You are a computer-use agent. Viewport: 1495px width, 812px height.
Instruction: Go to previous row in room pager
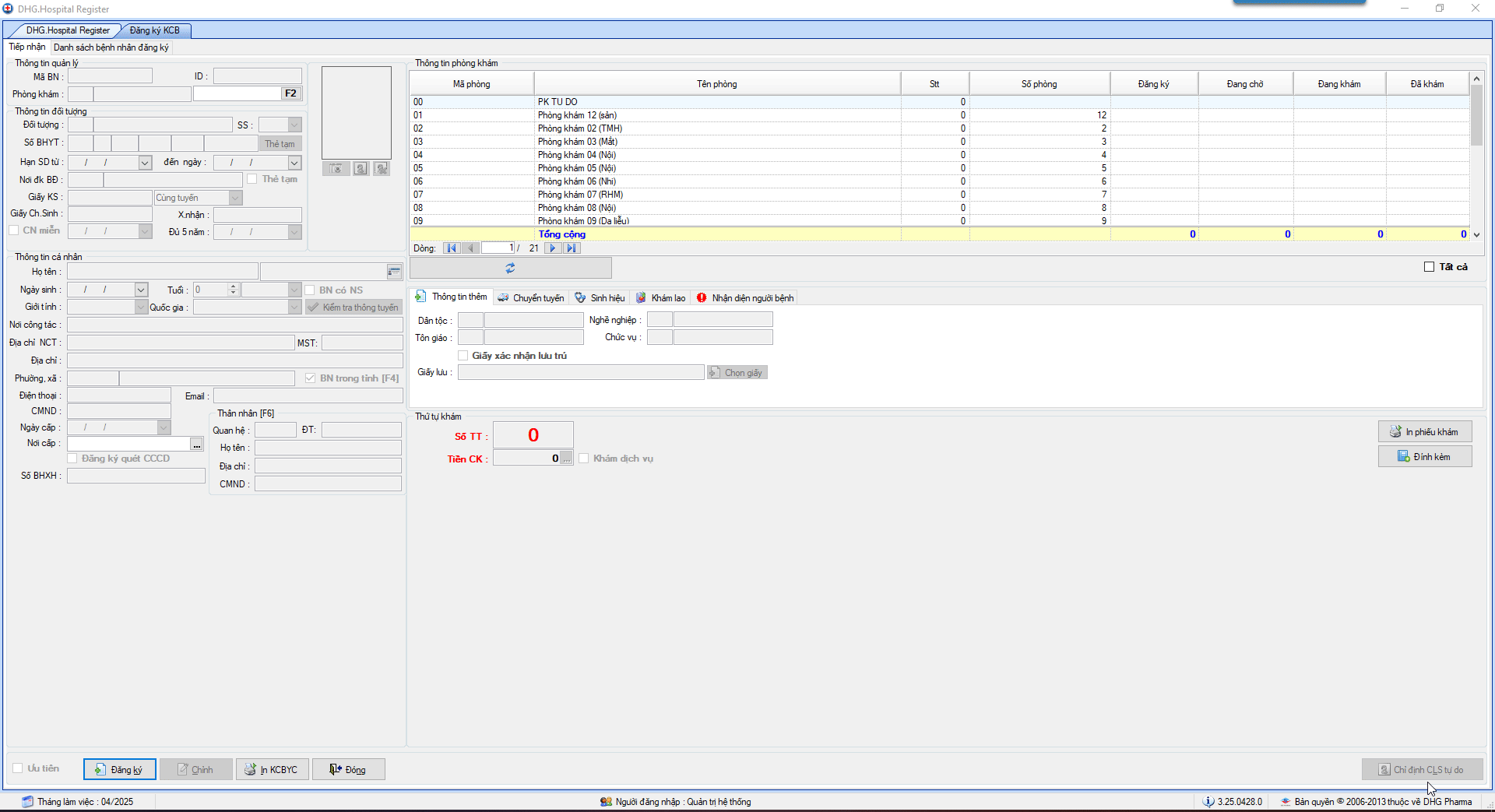pyautogui.click(x=470, y=248)
